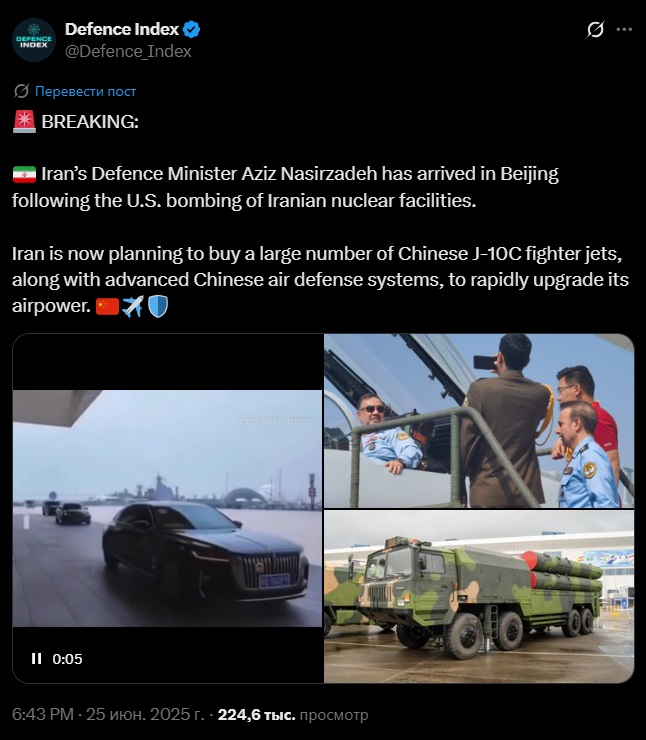Click the blue shield emoji
646x740 pixels.
[158, 307]
